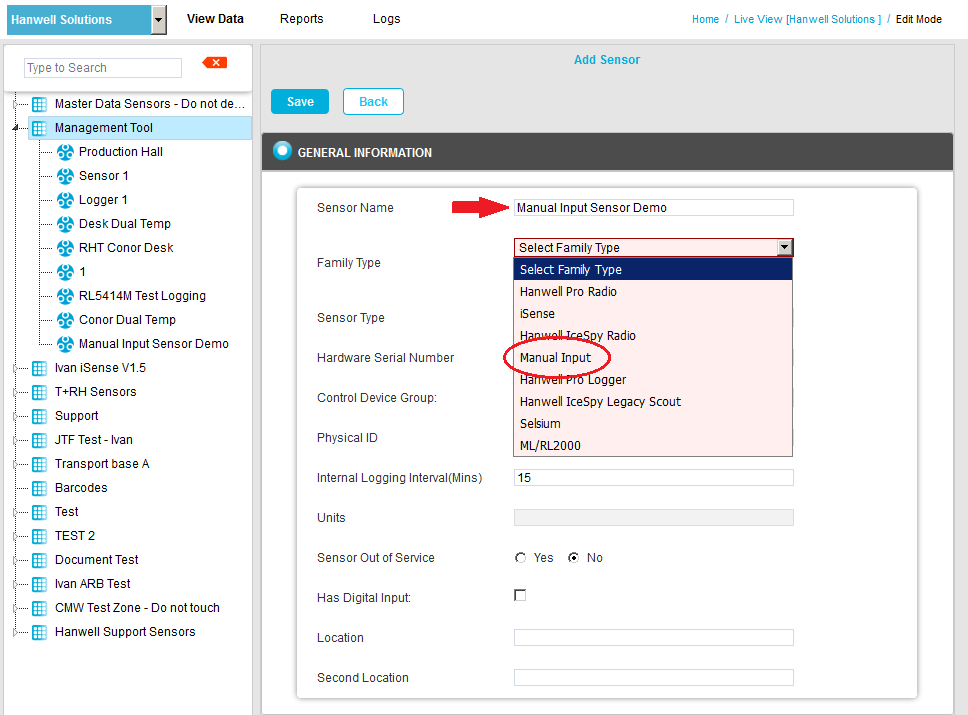Expand the Transport base A tree node
968x715 pixels.
click(x=15, y=464)
